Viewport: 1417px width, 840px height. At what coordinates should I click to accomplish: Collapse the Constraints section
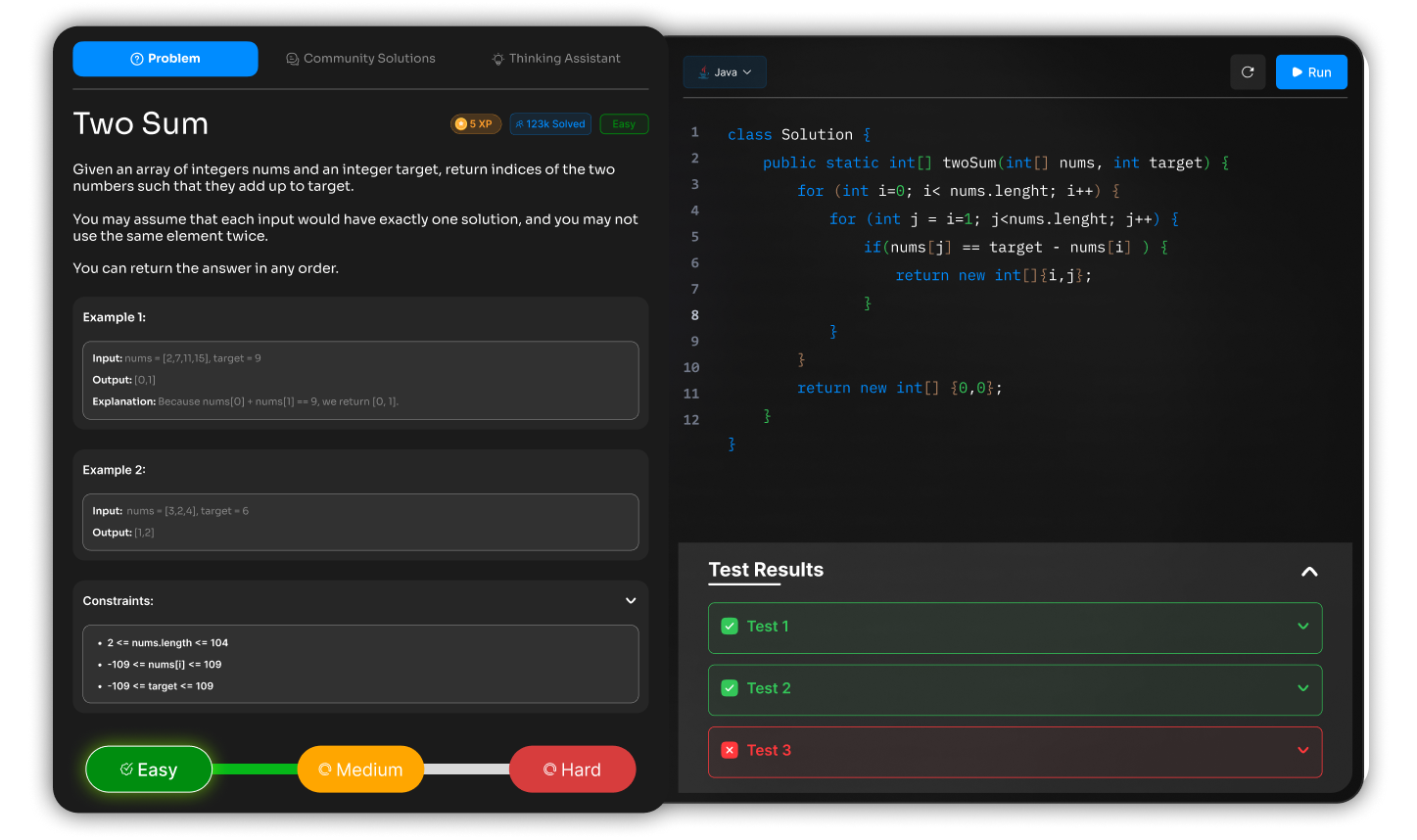tap(631, 601)
